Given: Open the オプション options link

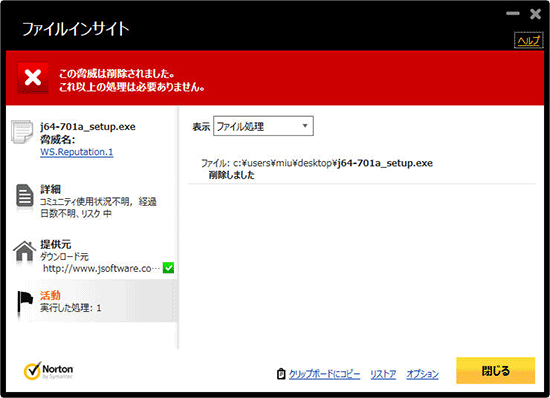Looking at the screenshot, I should (422, 374).
